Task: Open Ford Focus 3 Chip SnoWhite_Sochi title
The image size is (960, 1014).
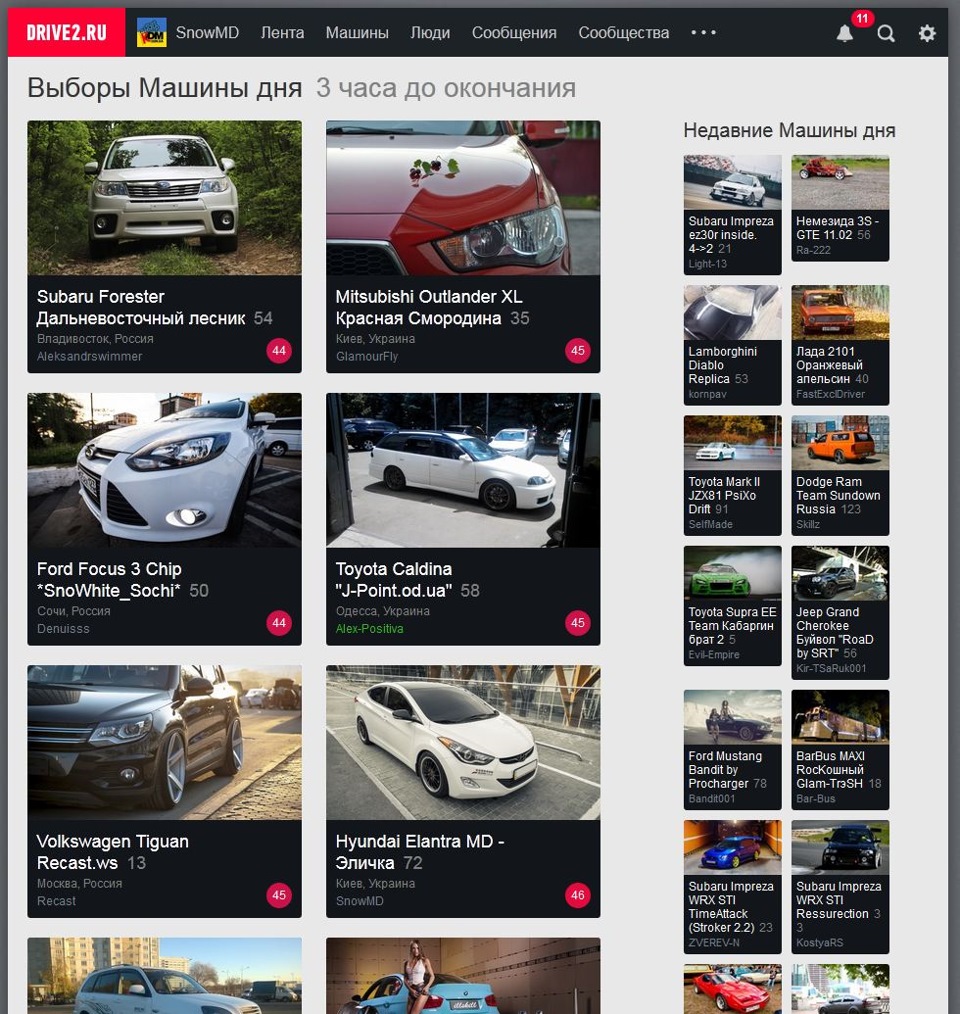Action: (x=109, y=579)
